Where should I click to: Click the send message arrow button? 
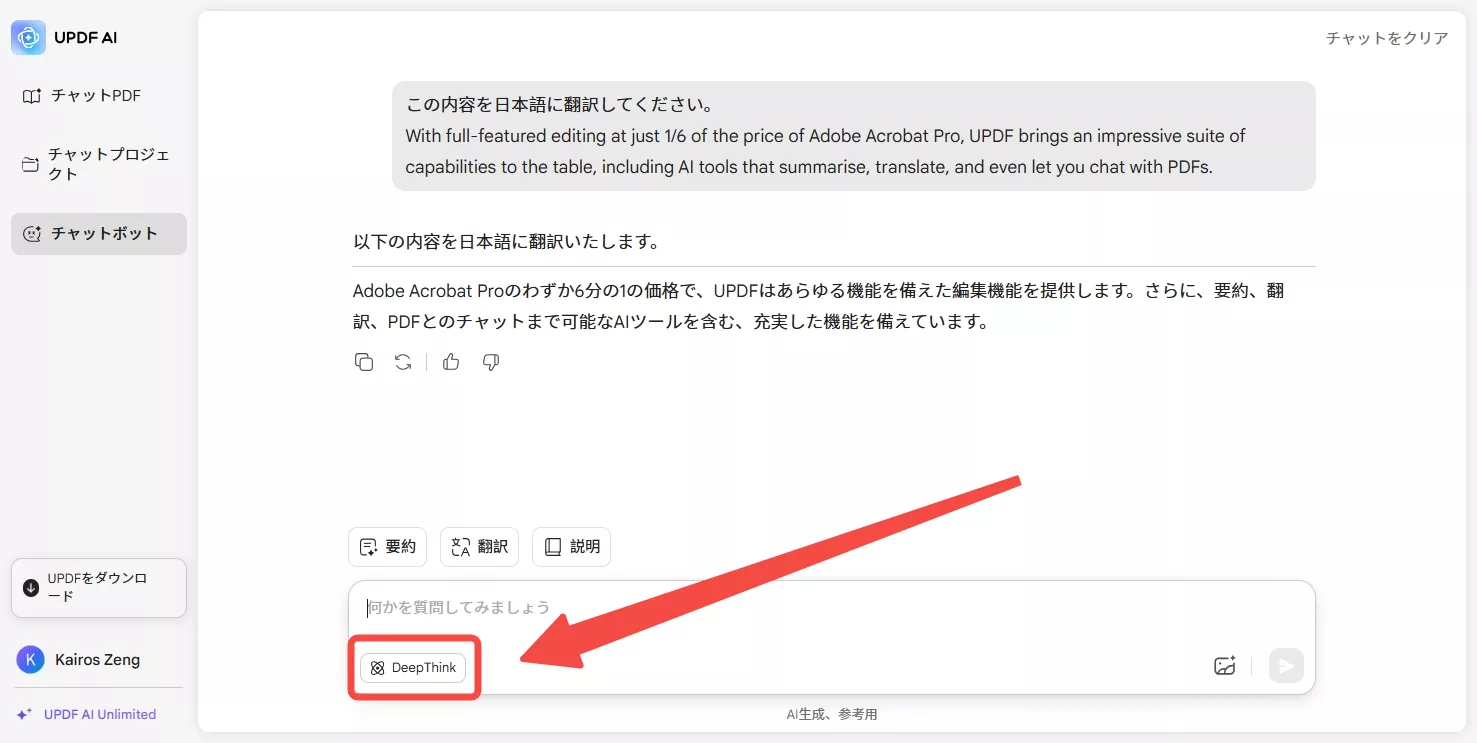click(x=1286, y=666)
